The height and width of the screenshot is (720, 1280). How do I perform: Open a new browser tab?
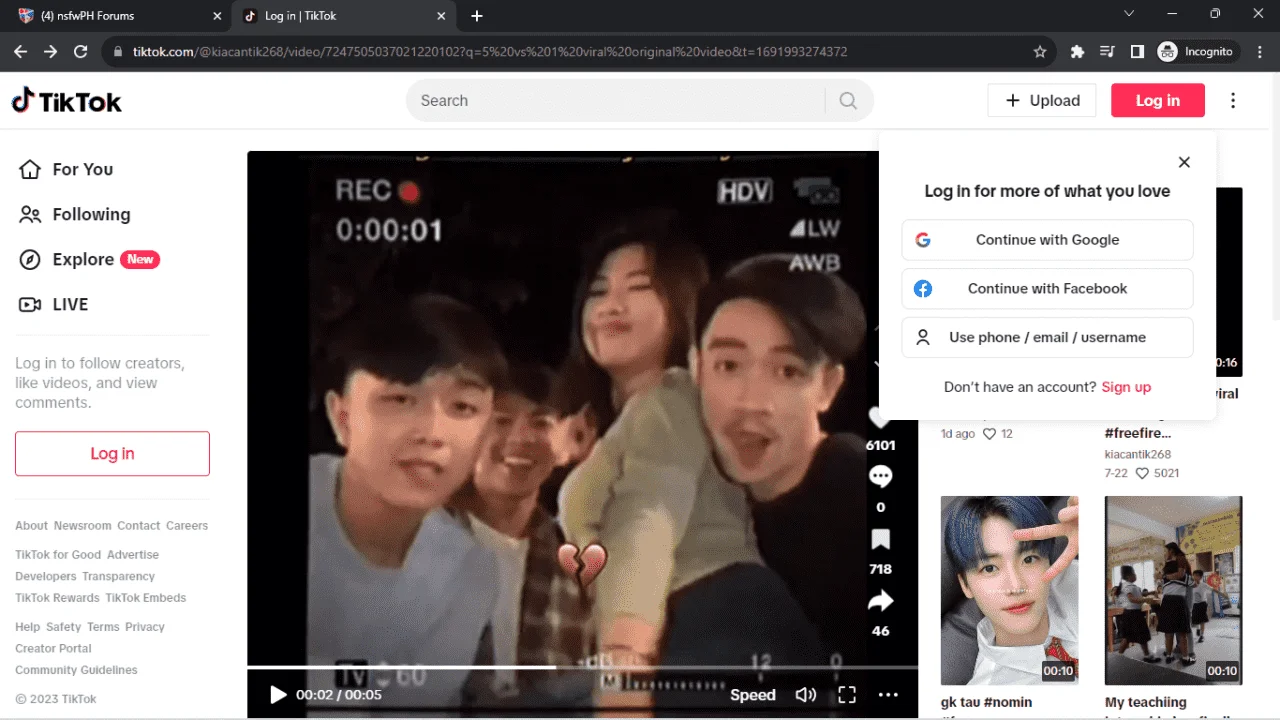click(477, 16)
